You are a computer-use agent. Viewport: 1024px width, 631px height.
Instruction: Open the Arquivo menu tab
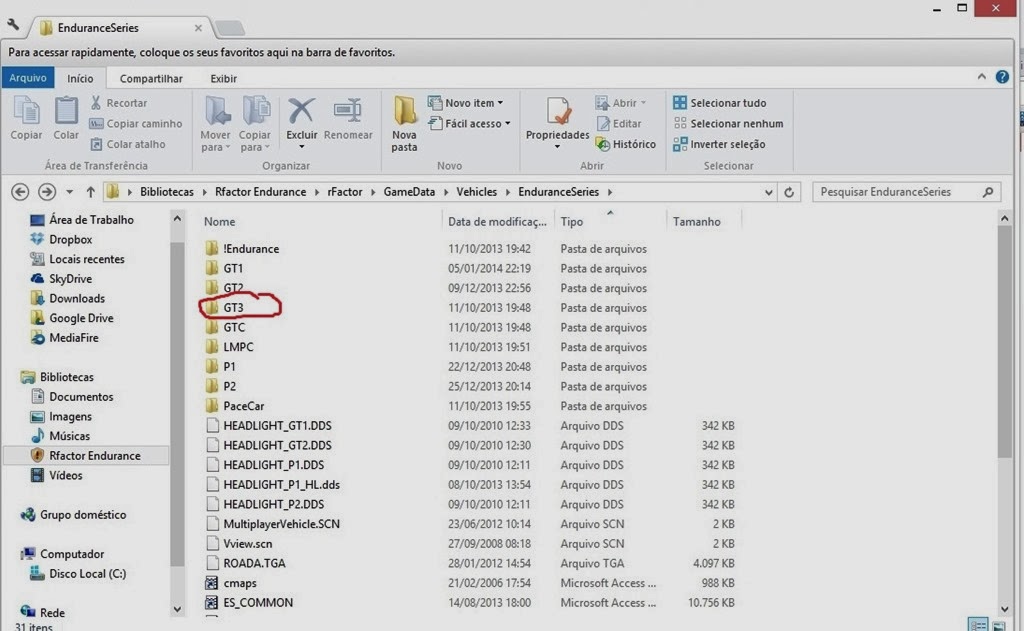point(28,78)
